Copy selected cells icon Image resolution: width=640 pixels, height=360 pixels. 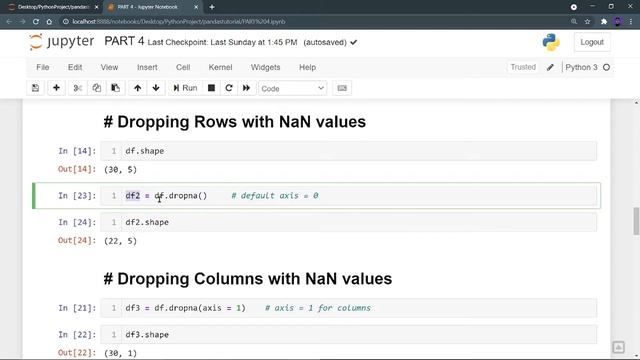coord(97,88)
